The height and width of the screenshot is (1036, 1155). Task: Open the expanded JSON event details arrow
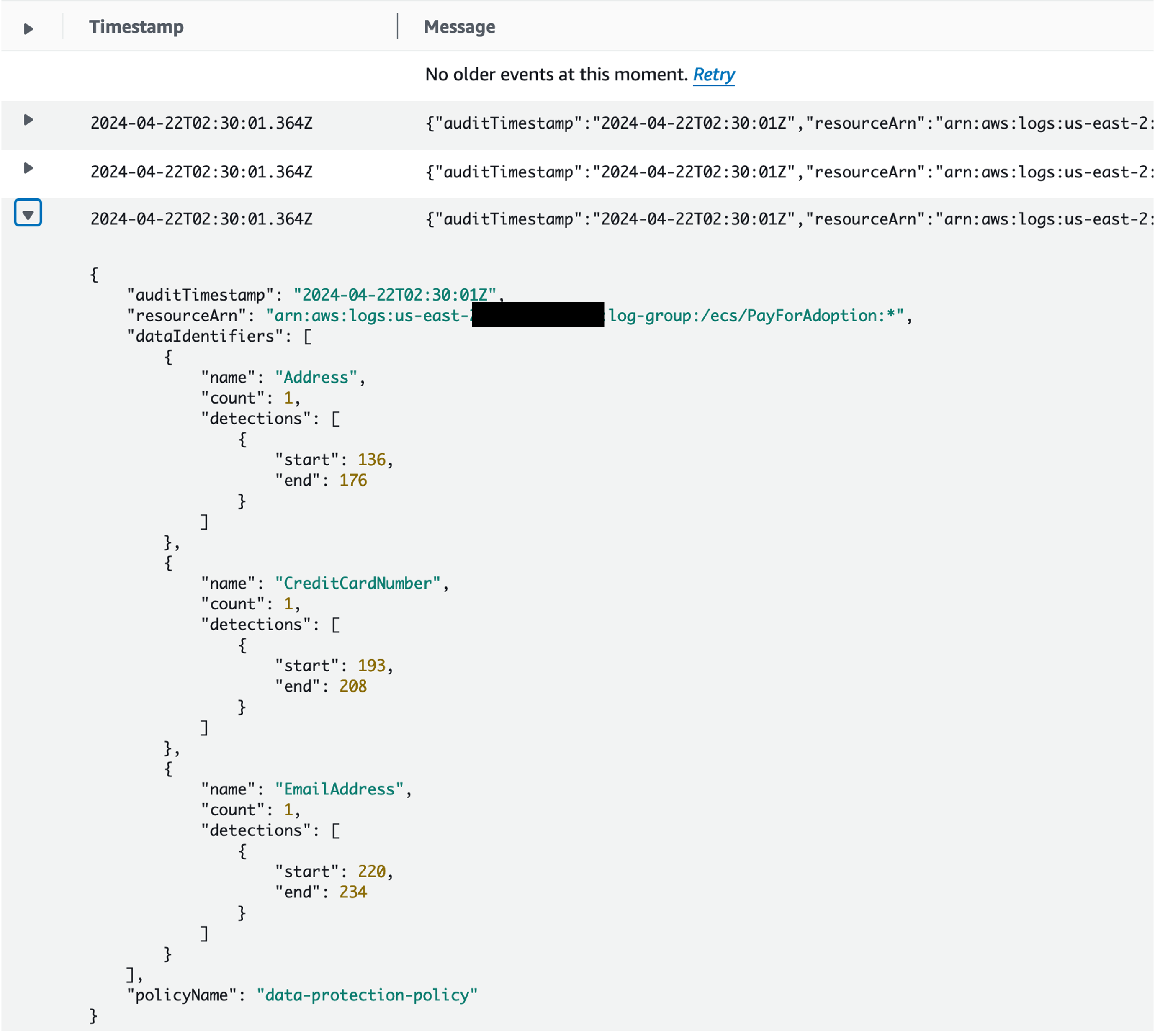tap(28, 213)
